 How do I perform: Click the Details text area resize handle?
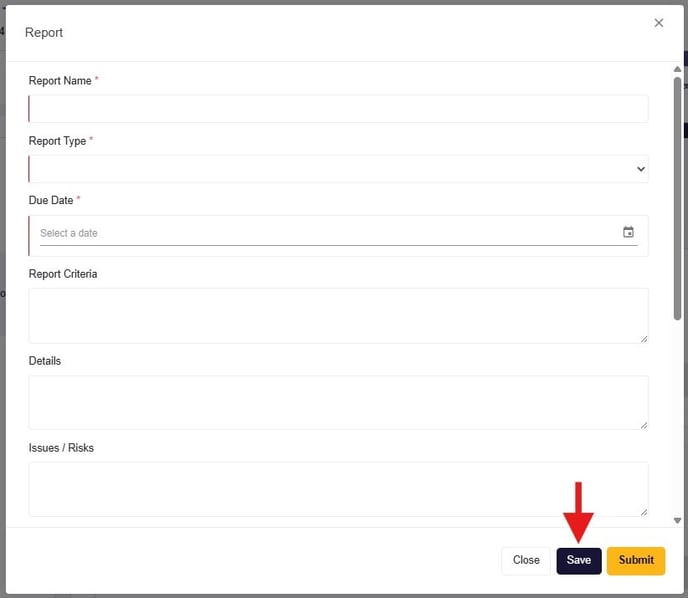pos(643,425)
